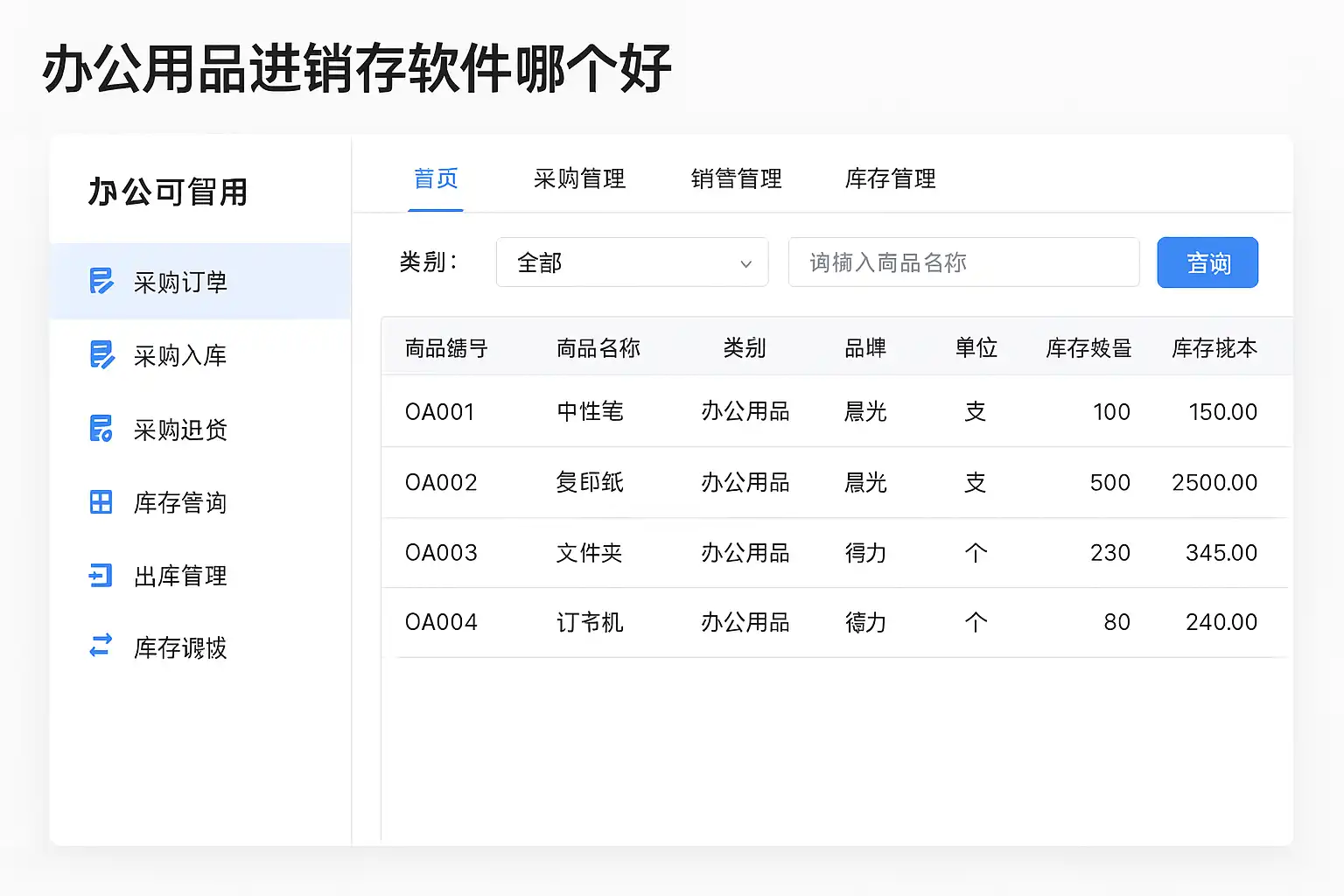Focus the 商品名称 search input field

coord(962,262)
